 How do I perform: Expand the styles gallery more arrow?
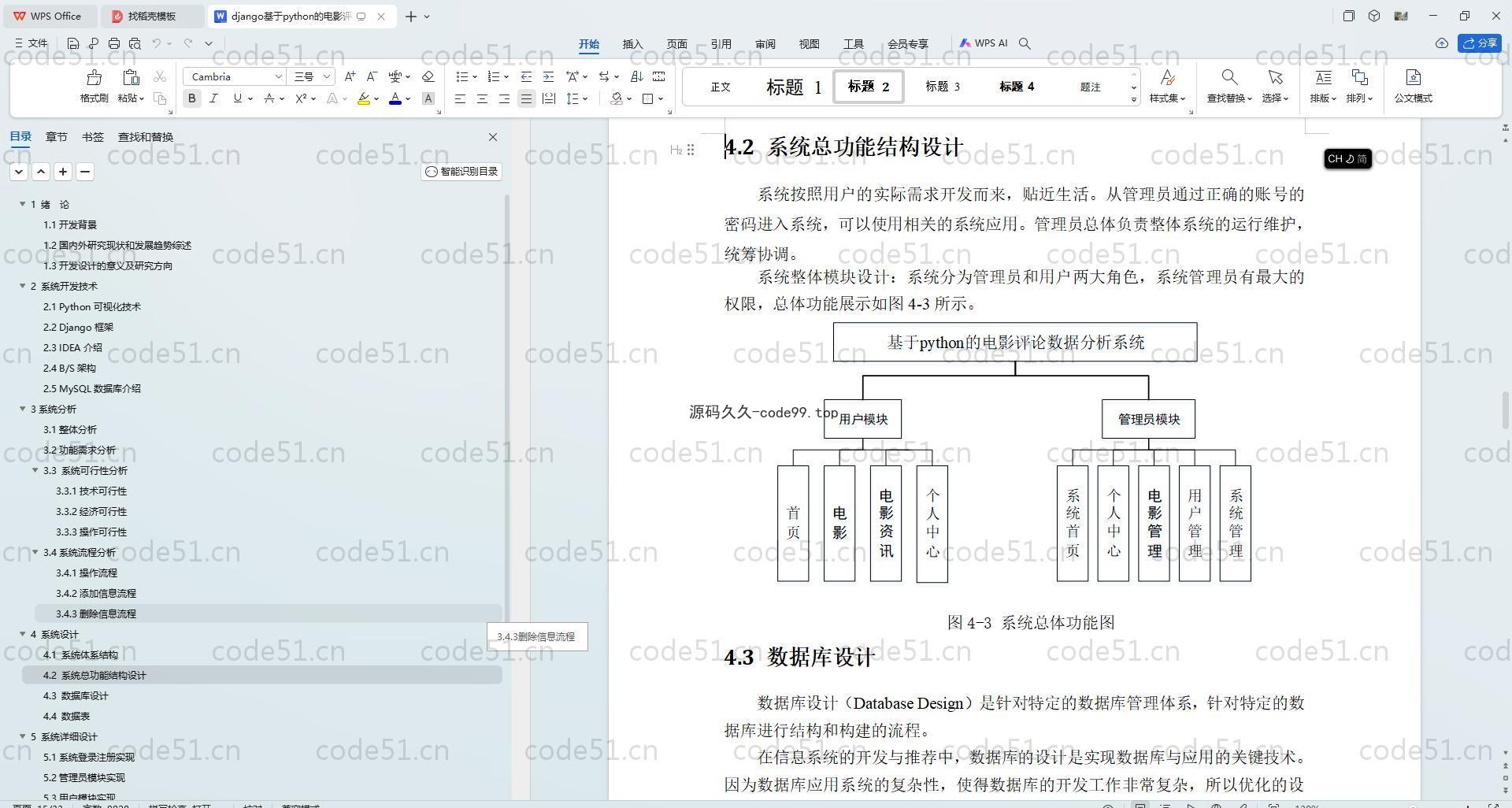click(1134, 99)
